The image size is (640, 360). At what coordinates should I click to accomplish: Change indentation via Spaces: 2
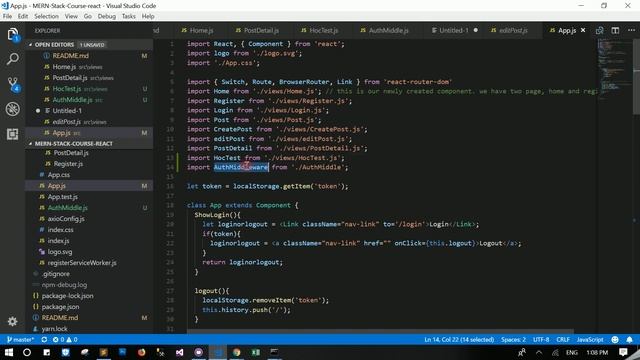click(x=513, y=340)
